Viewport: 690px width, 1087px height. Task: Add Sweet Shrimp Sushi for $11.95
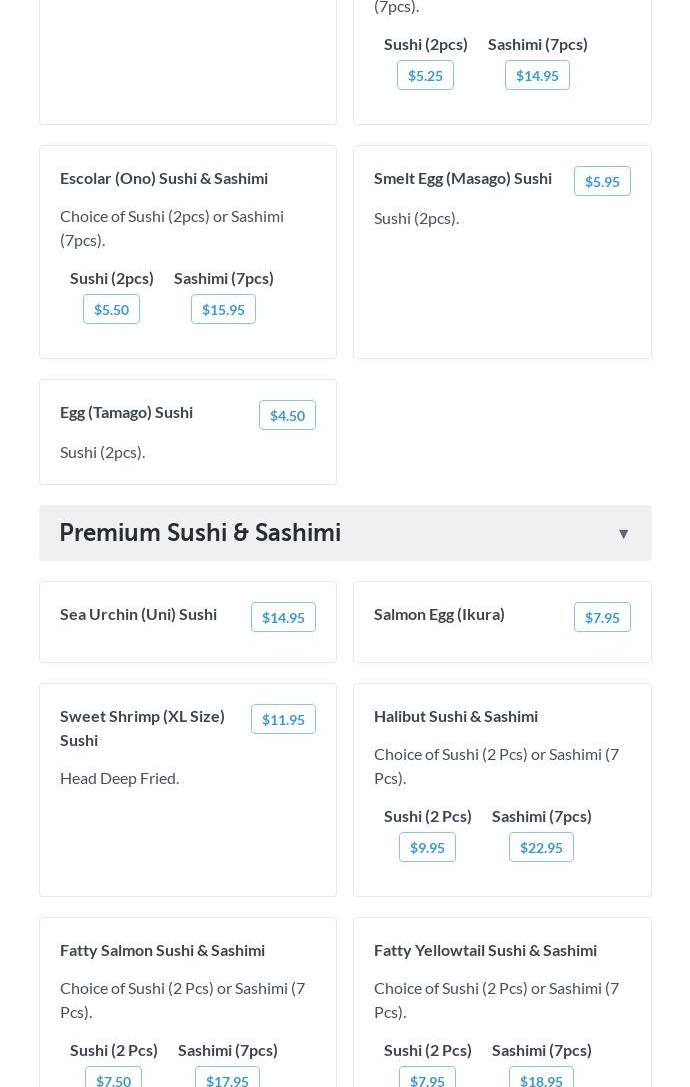tap(283, 719)
